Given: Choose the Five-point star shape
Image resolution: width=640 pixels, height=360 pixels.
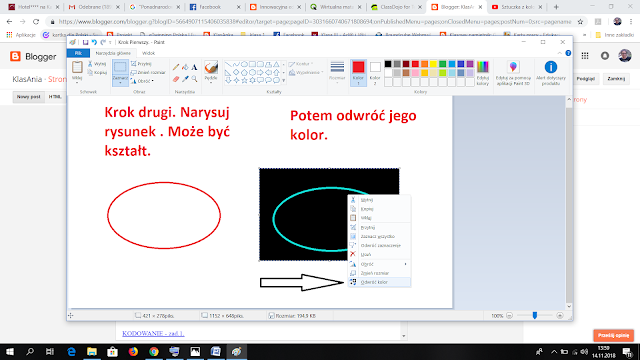Looking at the screenshot, I should [x=244, y=80].
